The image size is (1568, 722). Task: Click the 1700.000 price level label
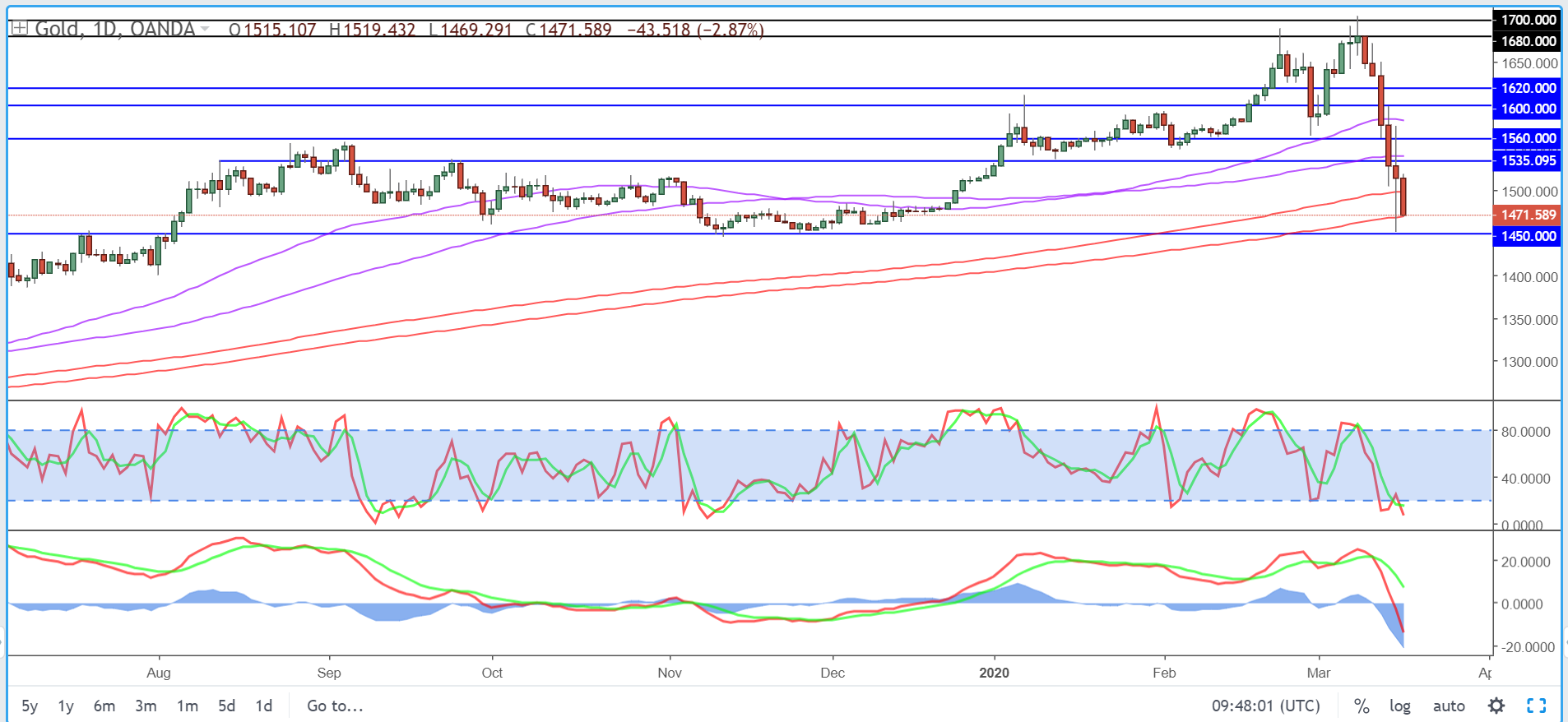(1529, 20)
